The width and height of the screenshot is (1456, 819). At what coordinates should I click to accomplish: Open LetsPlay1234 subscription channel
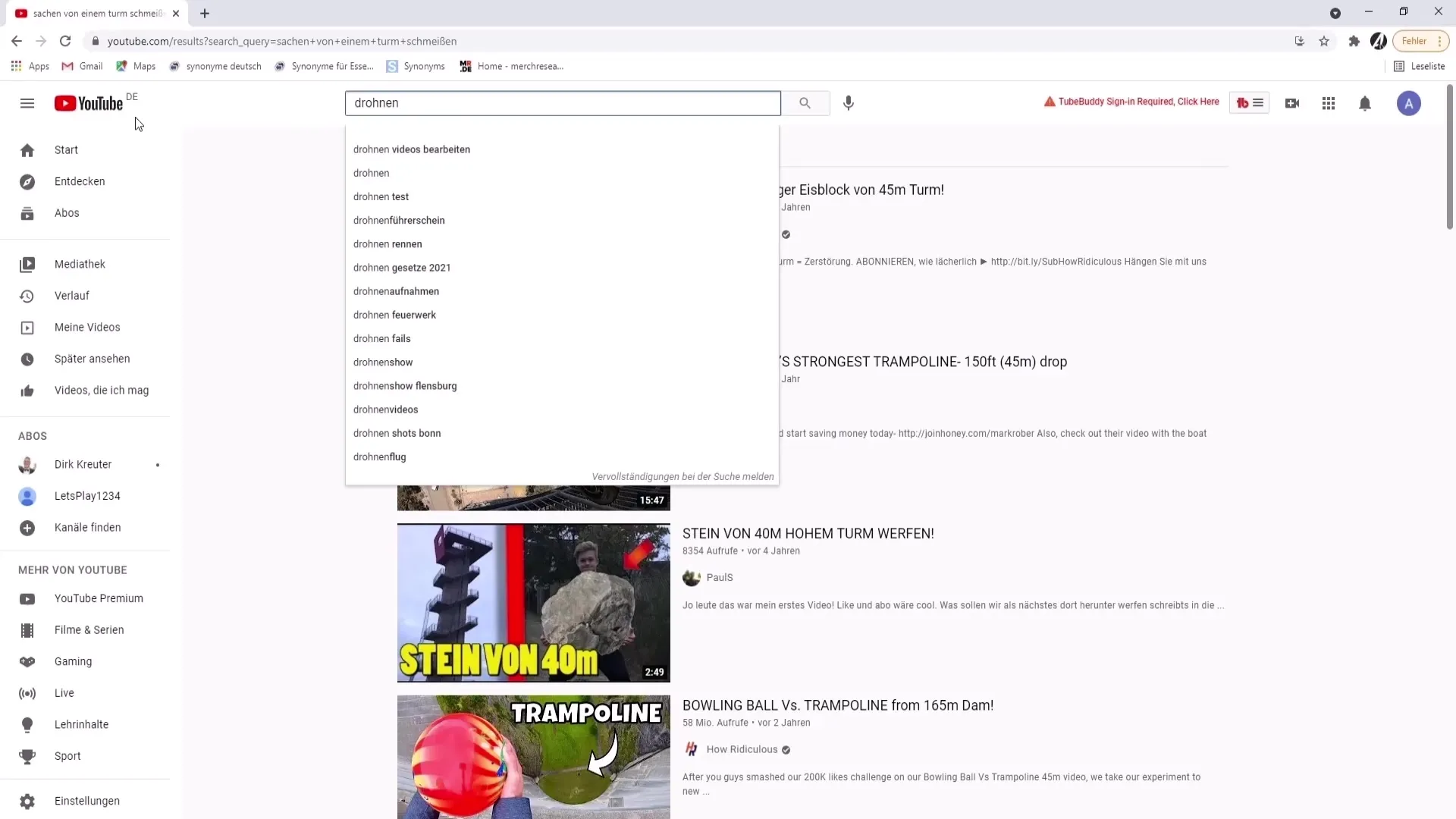click(85, 496)
